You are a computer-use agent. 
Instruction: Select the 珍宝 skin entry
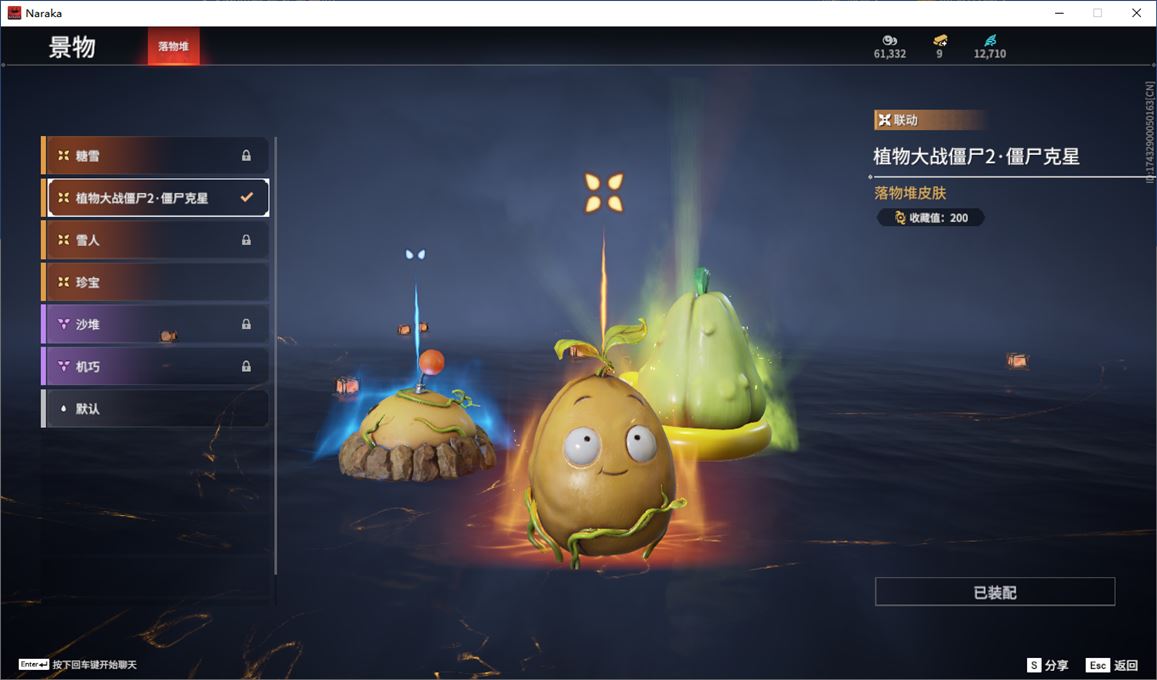pos(155,282)
